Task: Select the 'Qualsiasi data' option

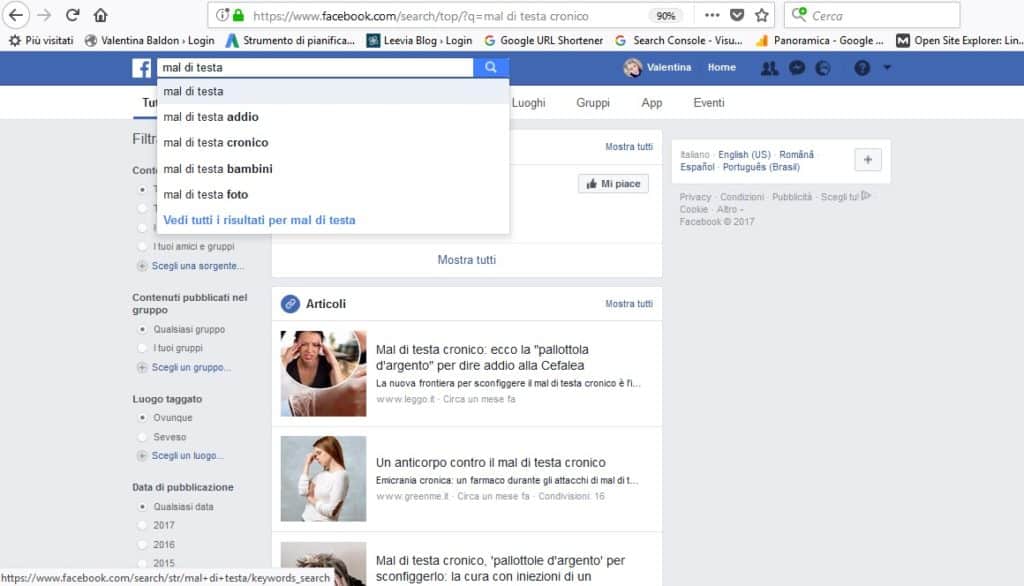Action: [x=142, y=506]
